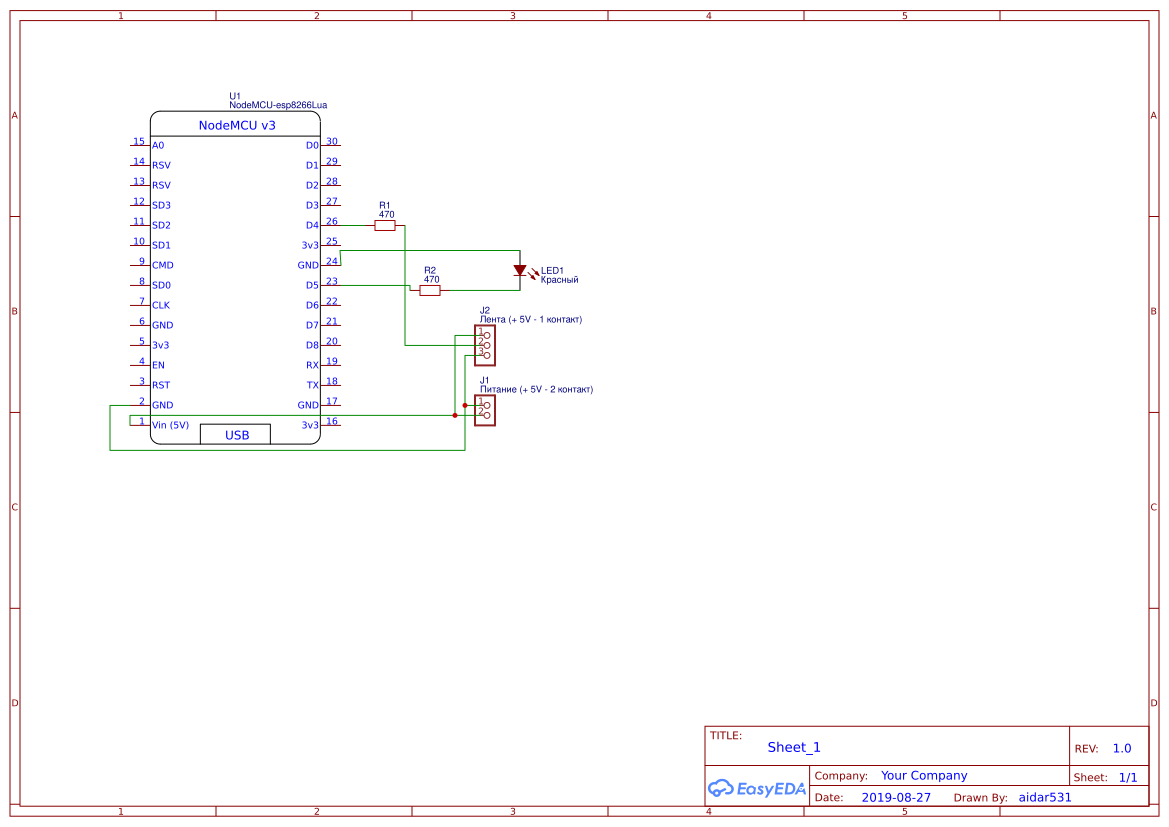Viewport: 1169px width, 827px height.
Task: Click the Красный LED value text
Action: tap(559, 280)
